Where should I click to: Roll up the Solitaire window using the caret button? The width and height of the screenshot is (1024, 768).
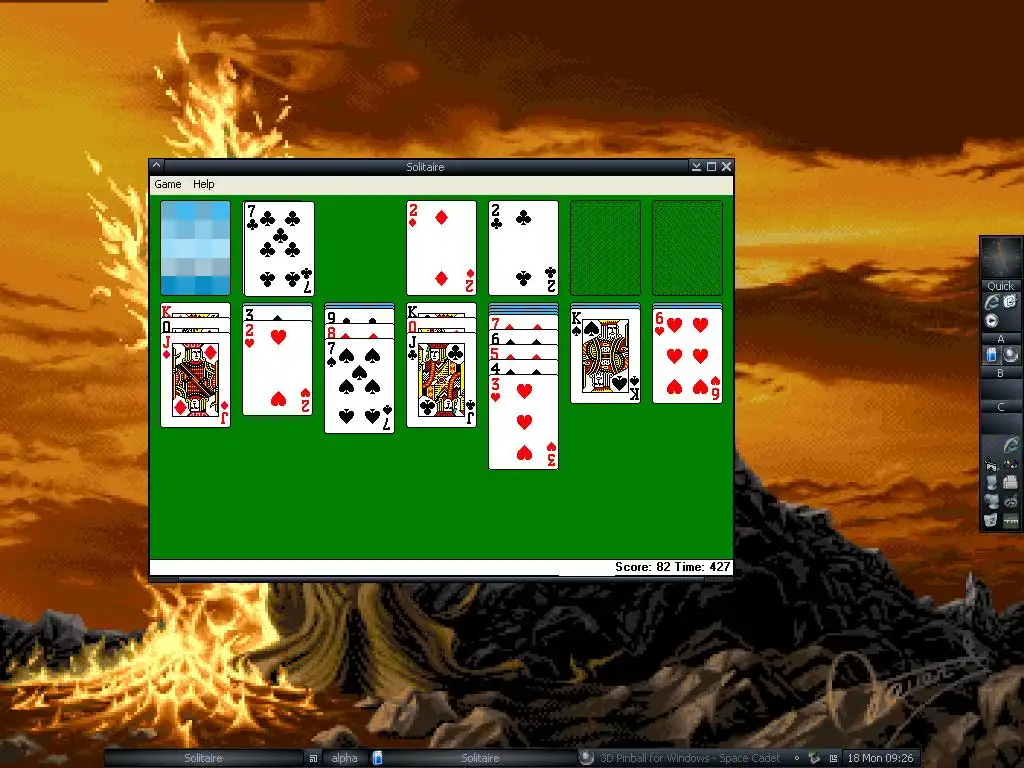tap(157, 166)
